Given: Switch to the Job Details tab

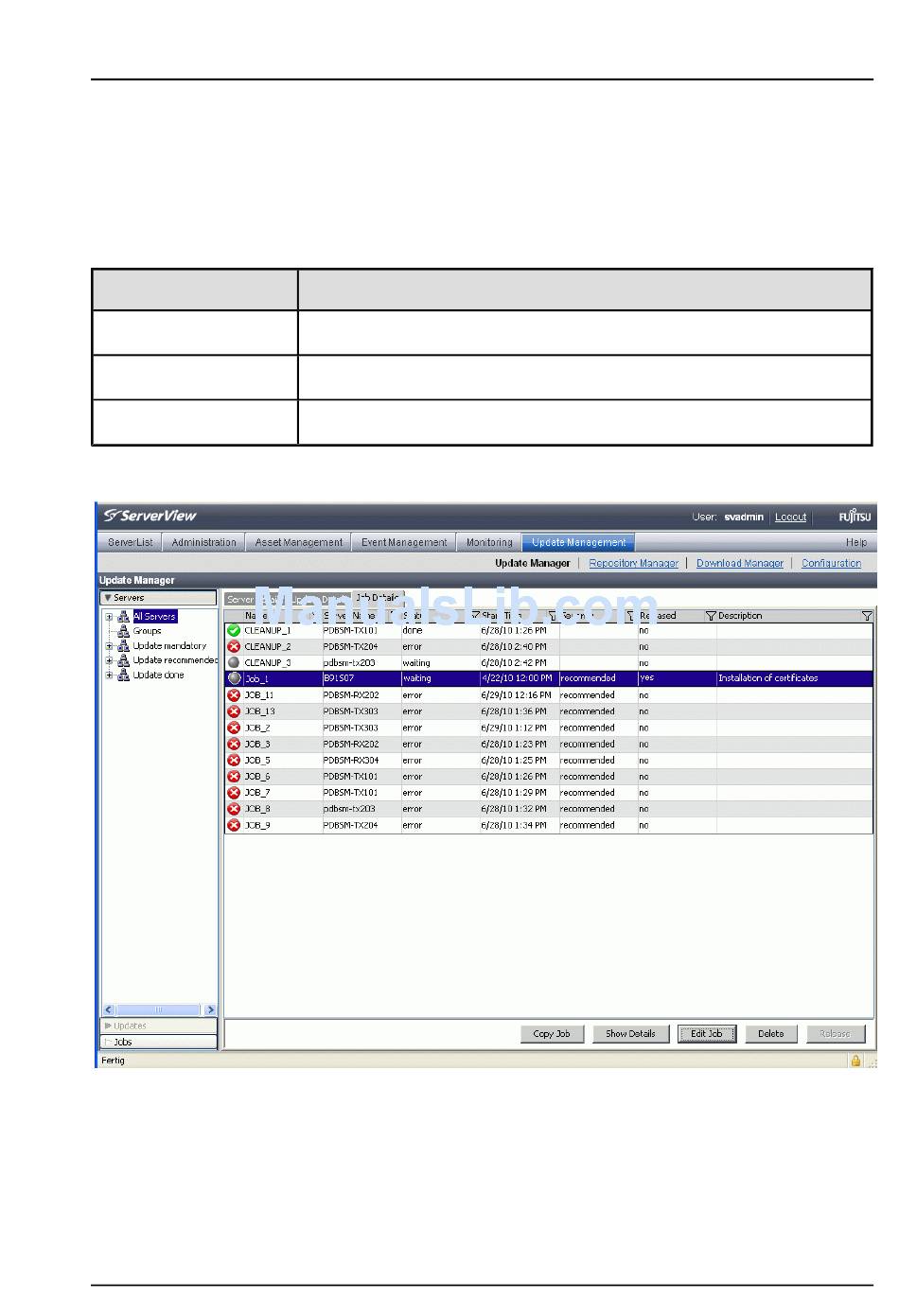Looking at the screenshot, I should click(x=378, y=598).
